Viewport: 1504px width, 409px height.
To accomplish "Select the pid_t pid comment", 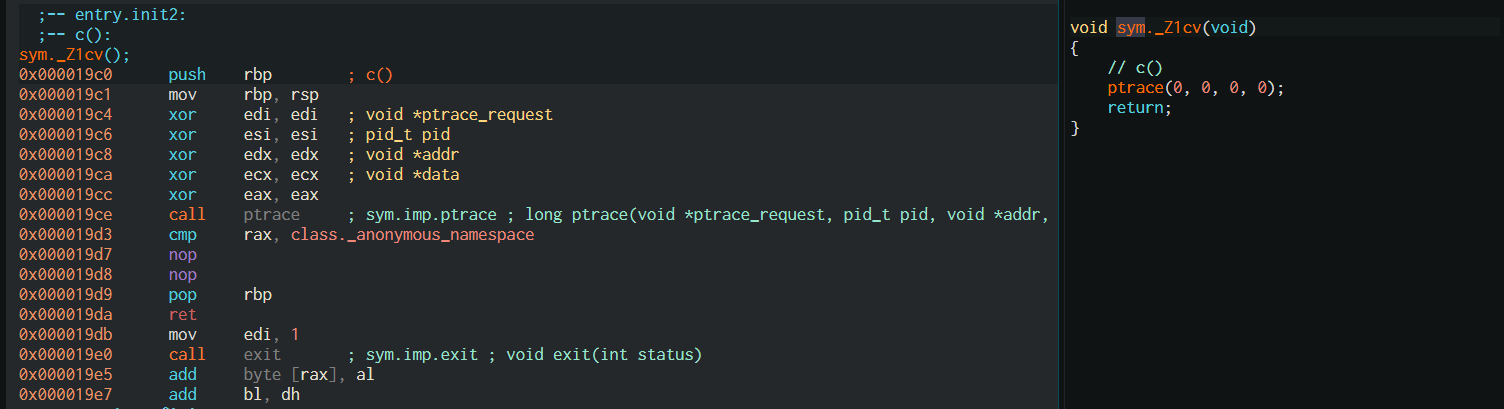I will point(398,135).
